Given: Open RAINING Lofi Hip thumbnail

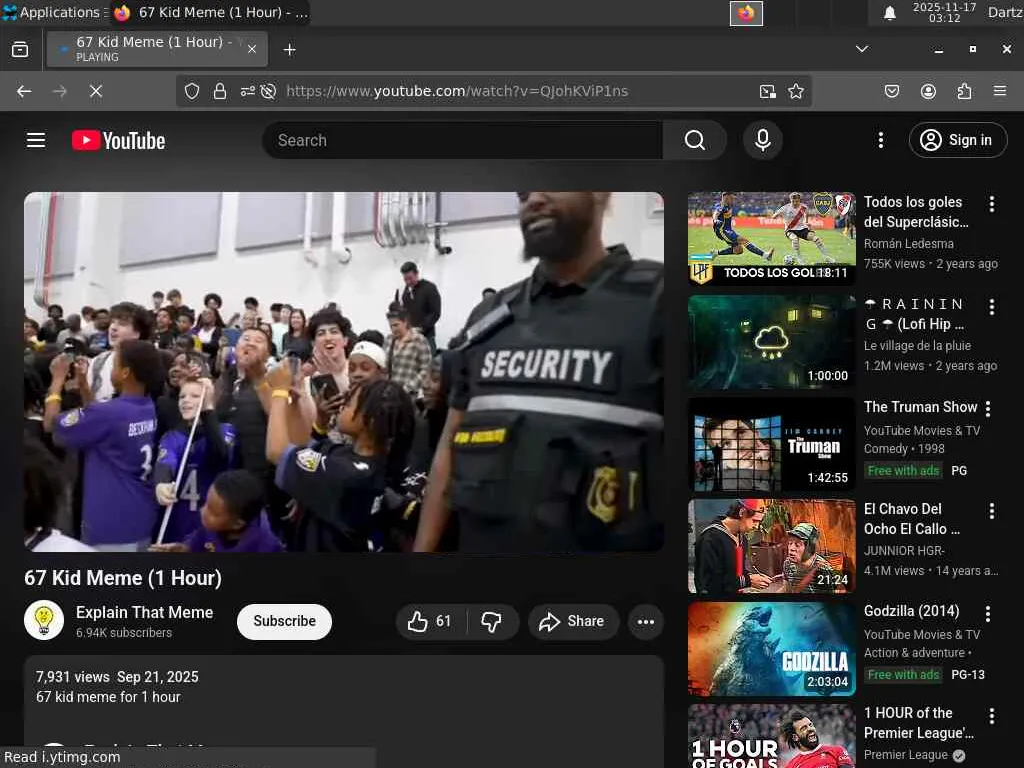Looking at the screenshot, I should click(771, 342).
